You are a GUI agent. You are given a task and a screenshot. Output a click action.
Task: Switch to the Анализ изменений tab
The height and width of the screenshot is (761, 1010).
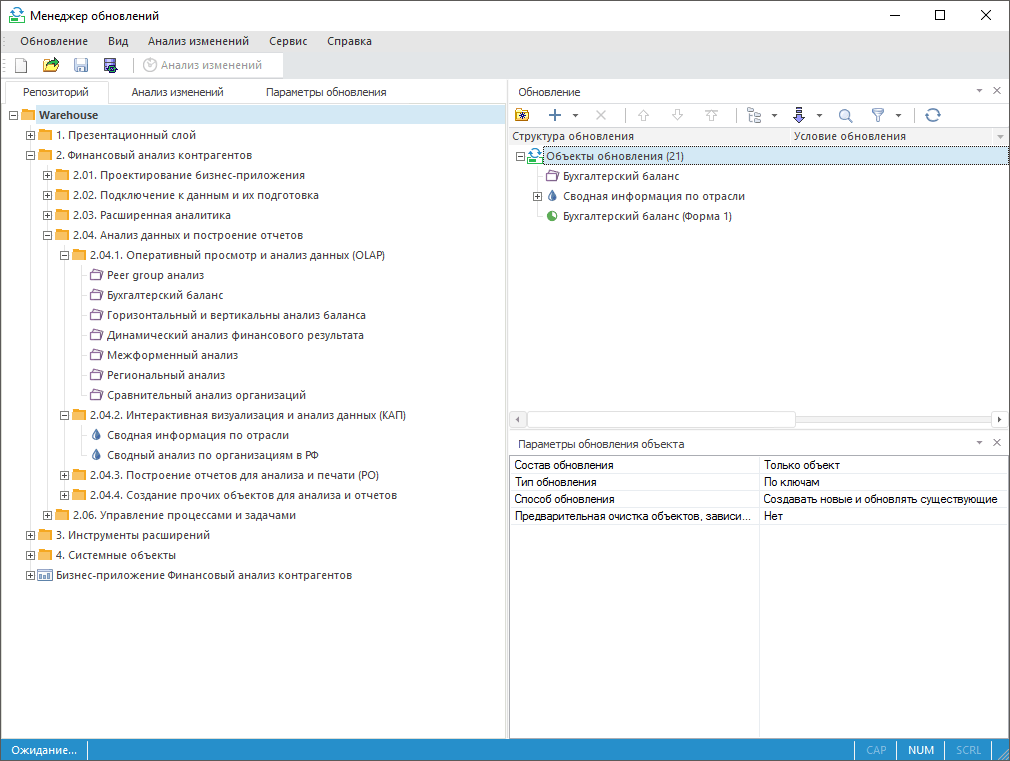[x=177, y=92]
